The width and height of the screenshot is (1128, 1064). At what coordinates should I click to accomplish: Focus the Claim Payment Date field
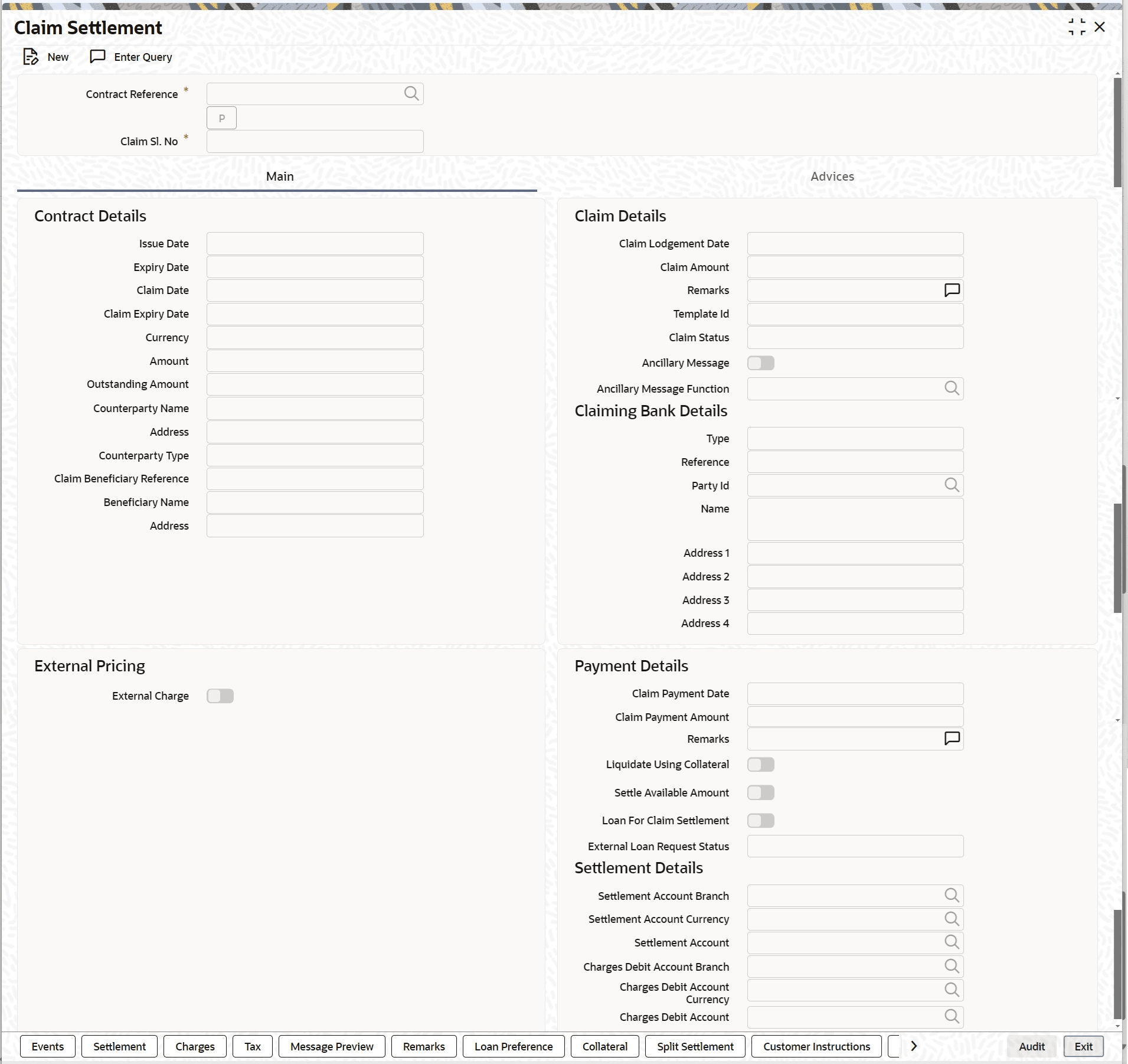tap(855, 694)
